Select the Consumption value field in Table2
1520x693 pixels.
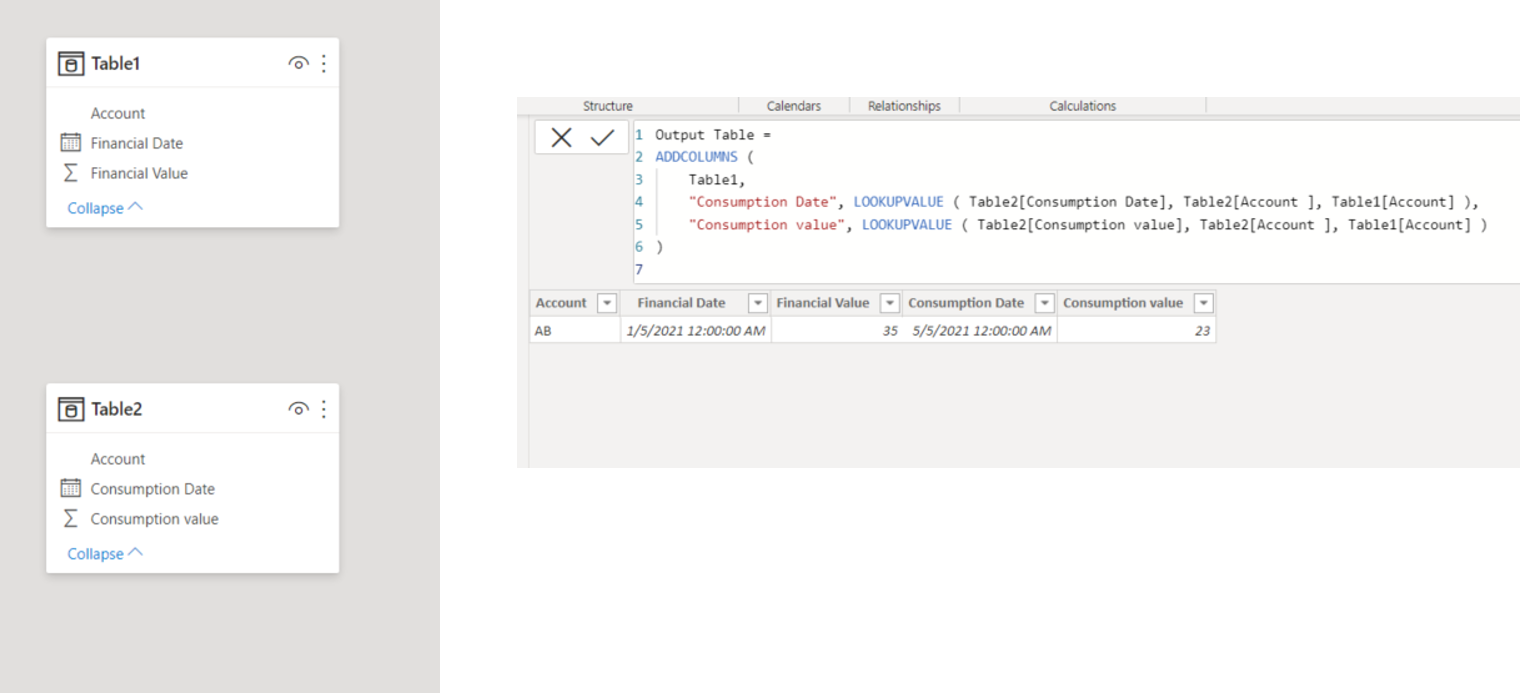point(154,519)
